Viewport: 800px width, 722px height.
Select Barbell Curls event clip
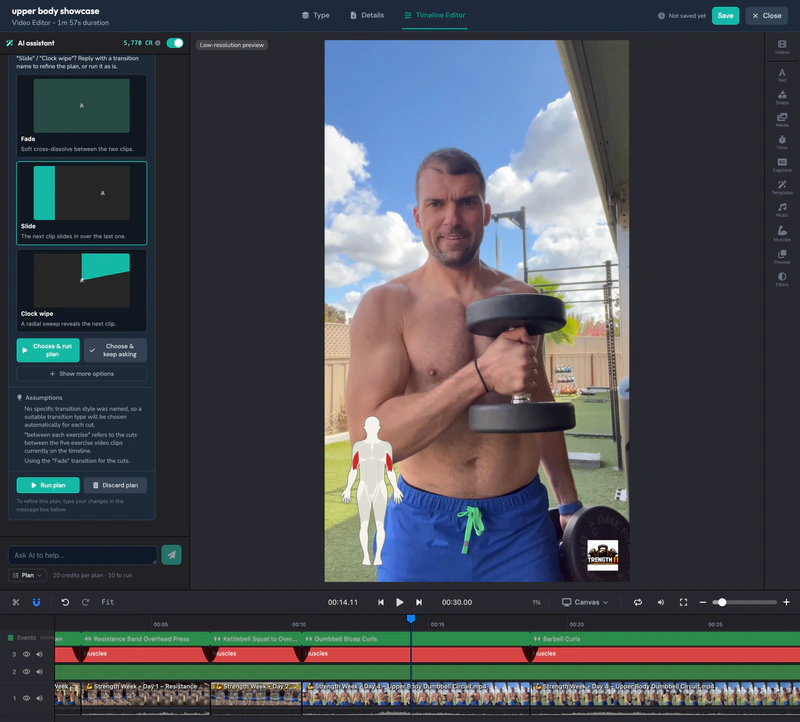click(x=665, y=638)
